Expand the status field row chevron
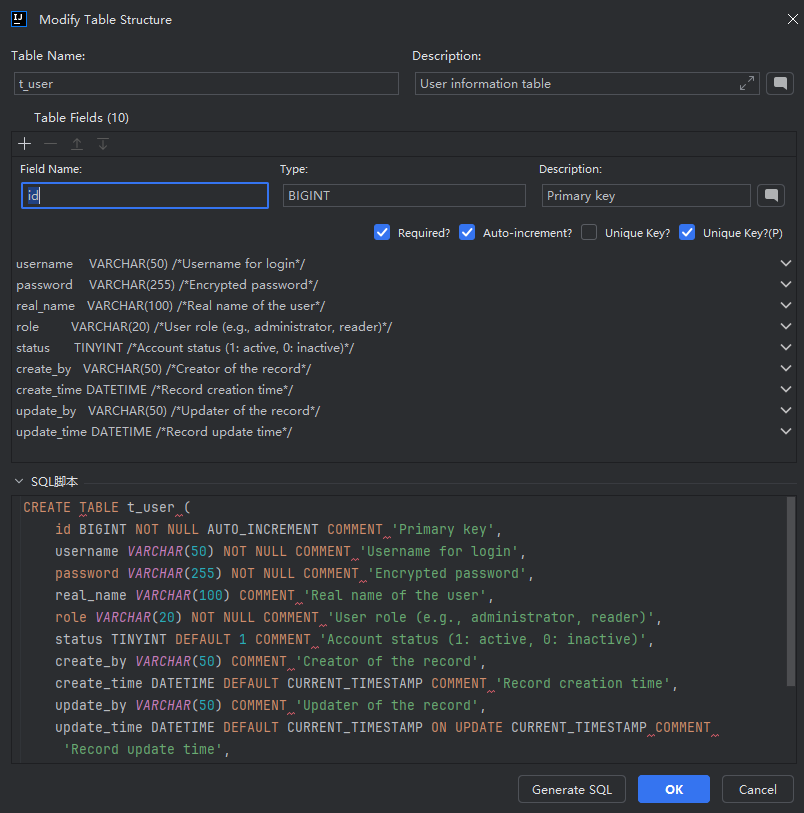Viewport: 804px width, 813px height. point(786,348)
